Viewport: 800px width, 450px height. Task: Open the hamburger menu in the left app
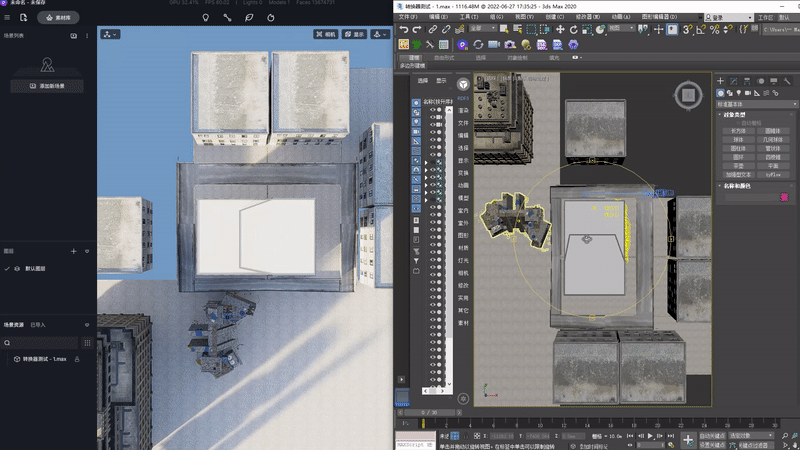[x=7, y=17]
